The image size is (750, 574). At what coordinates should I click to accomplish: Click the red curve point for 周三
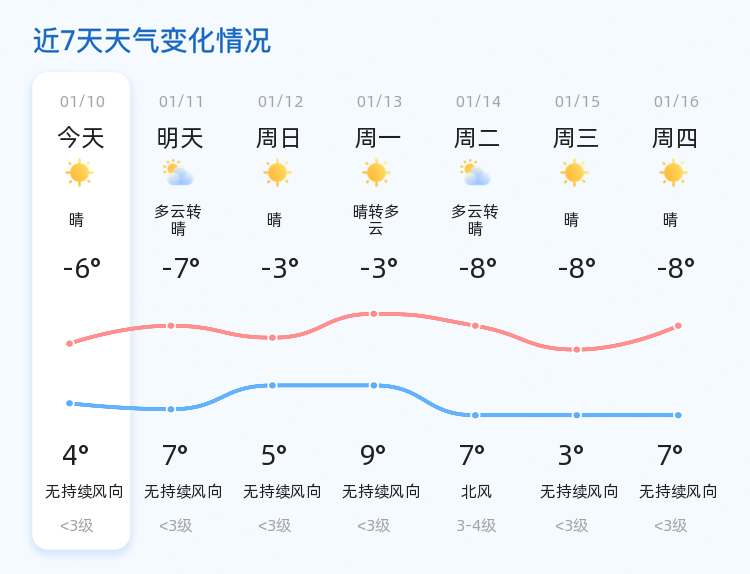[x=577, y=350]
